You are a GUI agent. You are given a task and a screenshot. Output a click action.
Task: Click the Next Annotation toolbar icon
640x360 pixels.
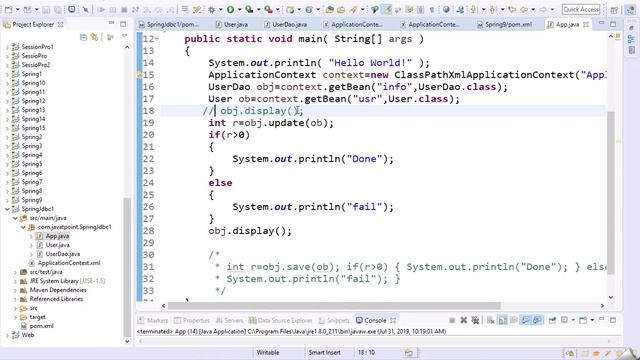[x=473, y=9]
